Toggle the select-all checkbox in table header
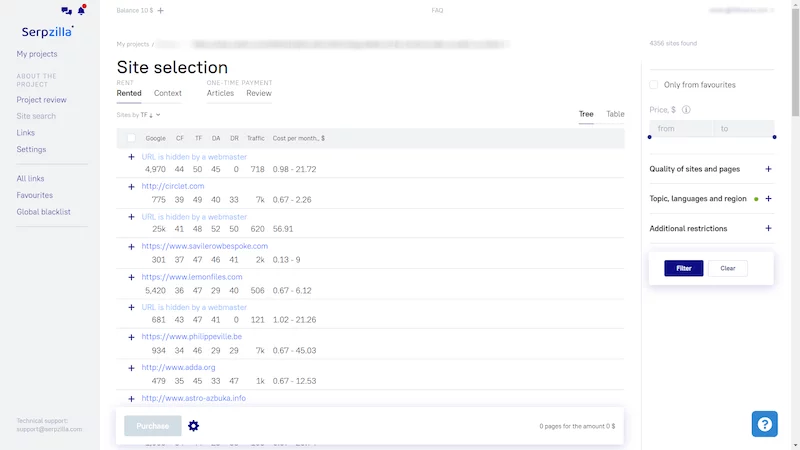The height and width of the screenshot is (450, 800). pos(131,138)
